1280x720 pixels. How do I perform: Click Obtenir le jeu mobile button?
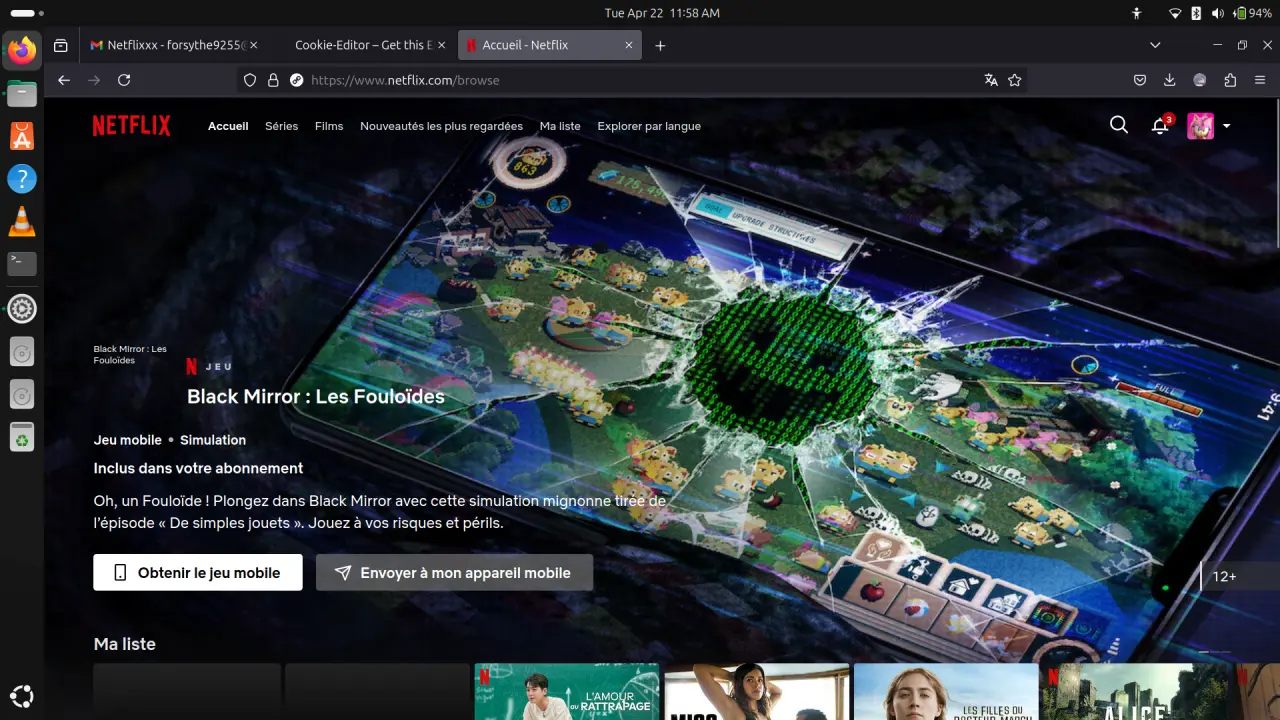198,573
